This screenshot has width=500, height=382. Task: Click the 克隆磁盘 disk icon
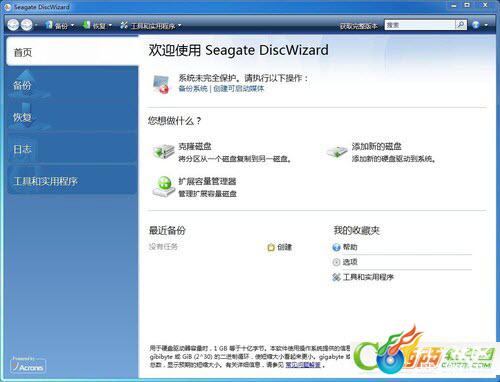[x=163, y=152]
